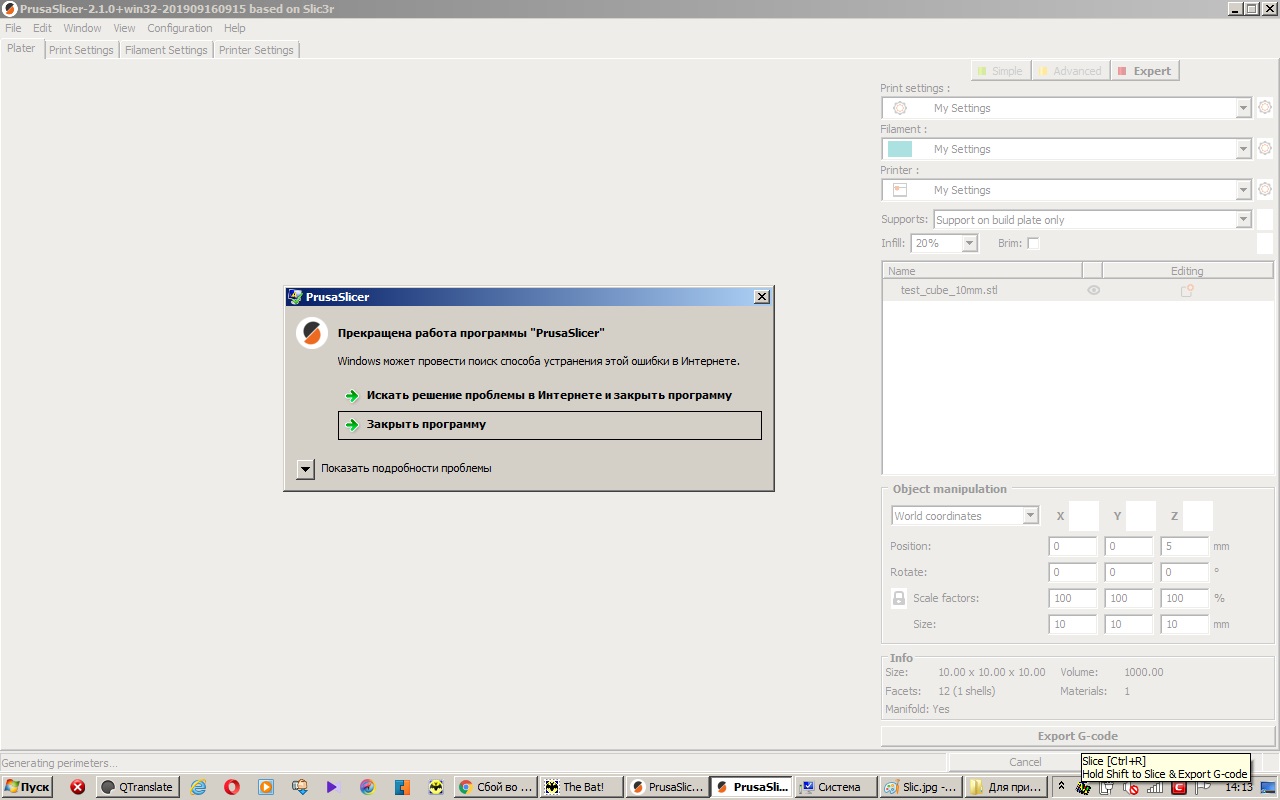Click the Filament settings gear icon

[1265, 149]
